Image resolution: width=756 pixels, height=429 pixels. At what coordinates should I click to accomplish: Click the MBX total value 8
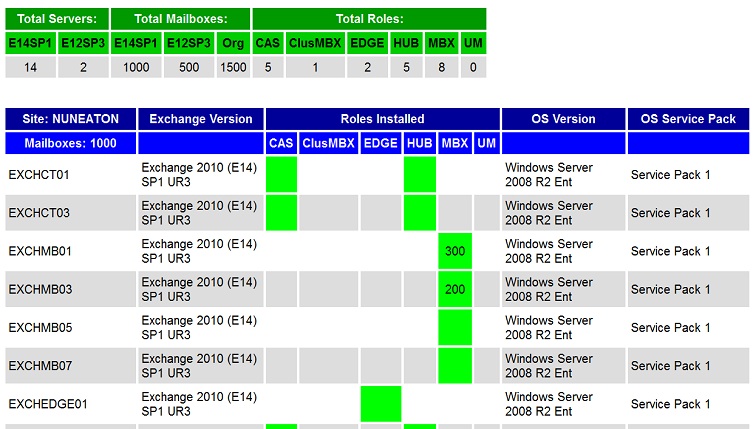pos(442,67)
